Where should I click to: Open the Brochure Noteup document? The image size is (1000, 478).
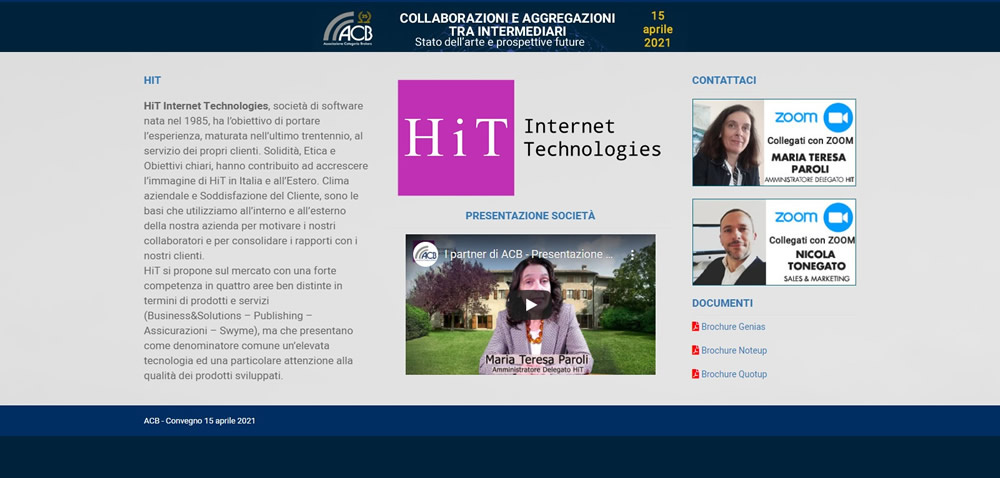pyautogui.click(x=734, y=350)
